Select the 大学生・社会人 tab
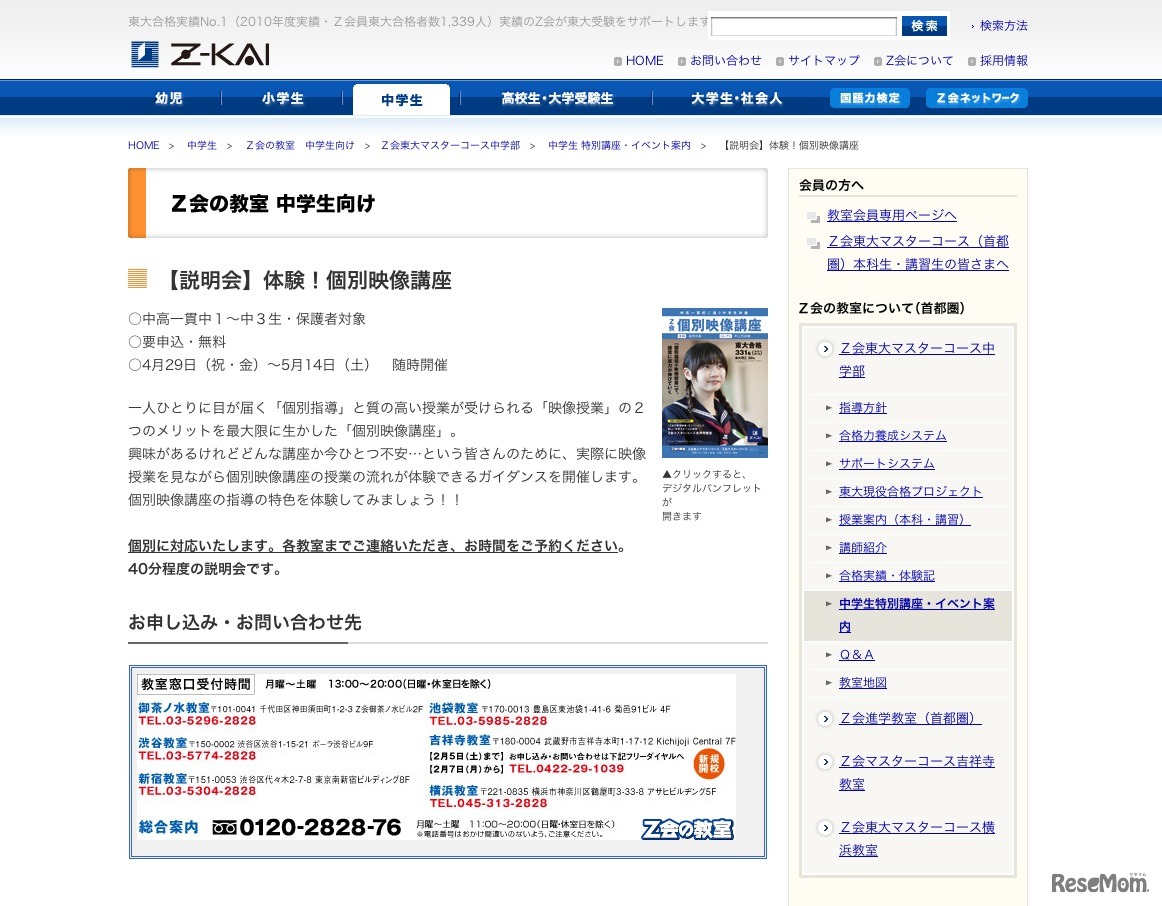The height and width of the screenshot is (906, 1162). tap(736, 99)
